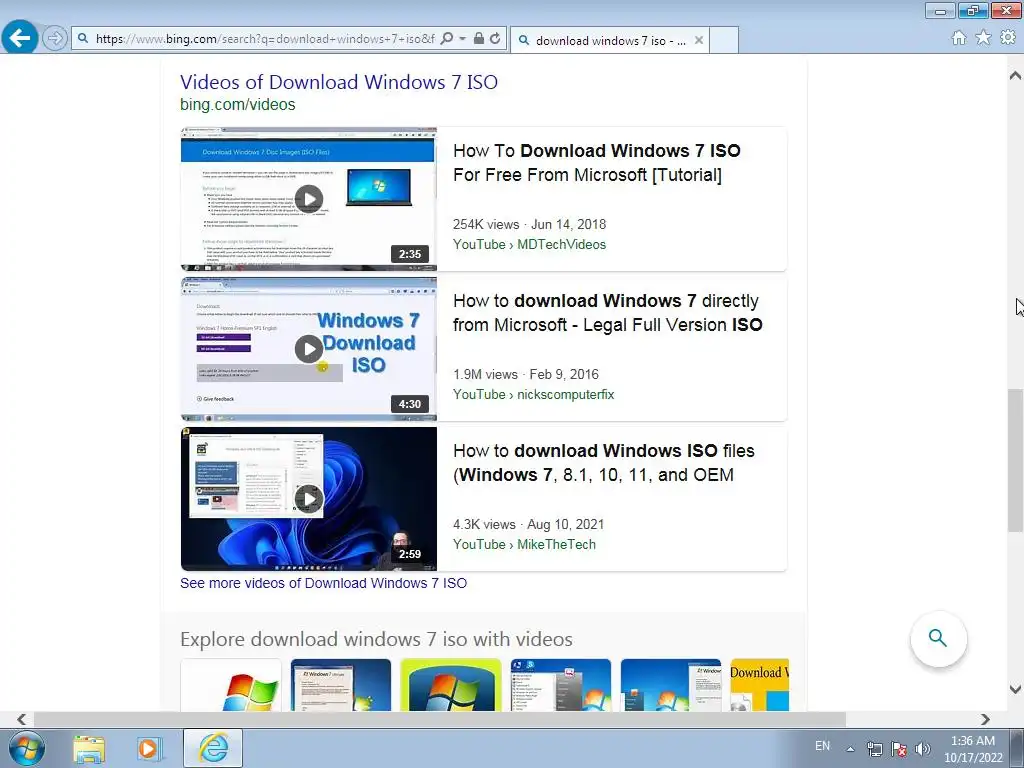Go back with the browser Back arrow

20,38
